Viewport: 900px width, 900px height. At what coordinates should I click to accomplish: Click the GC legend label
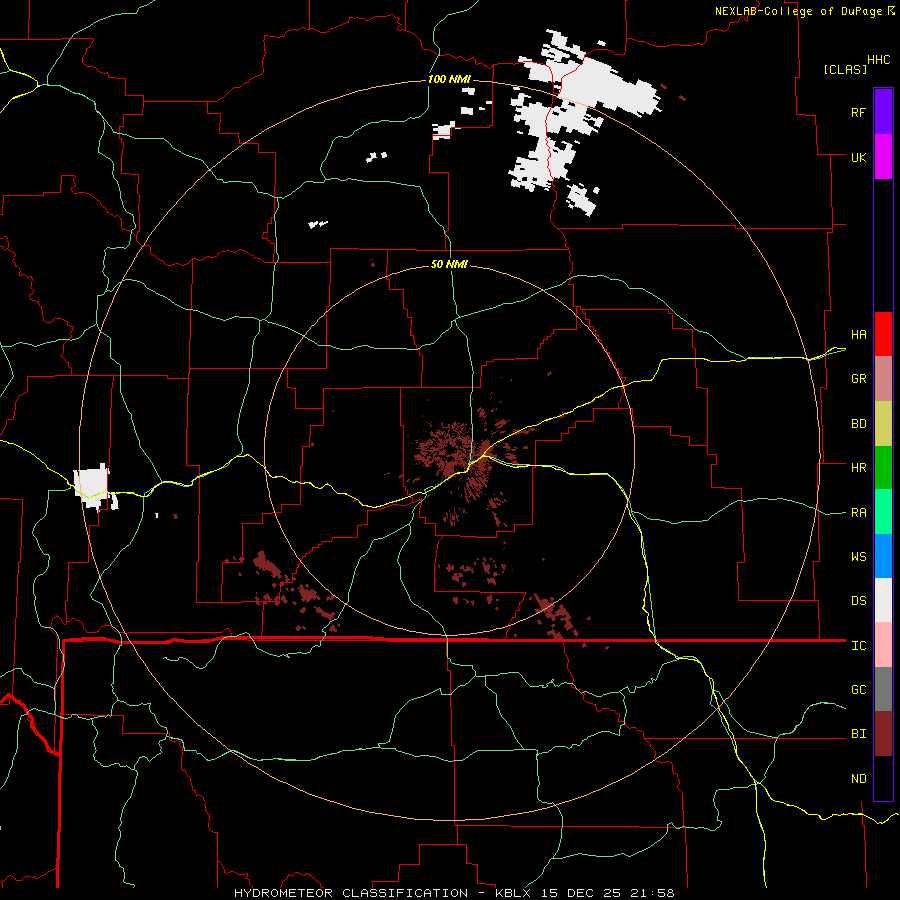tap(858, 690)
